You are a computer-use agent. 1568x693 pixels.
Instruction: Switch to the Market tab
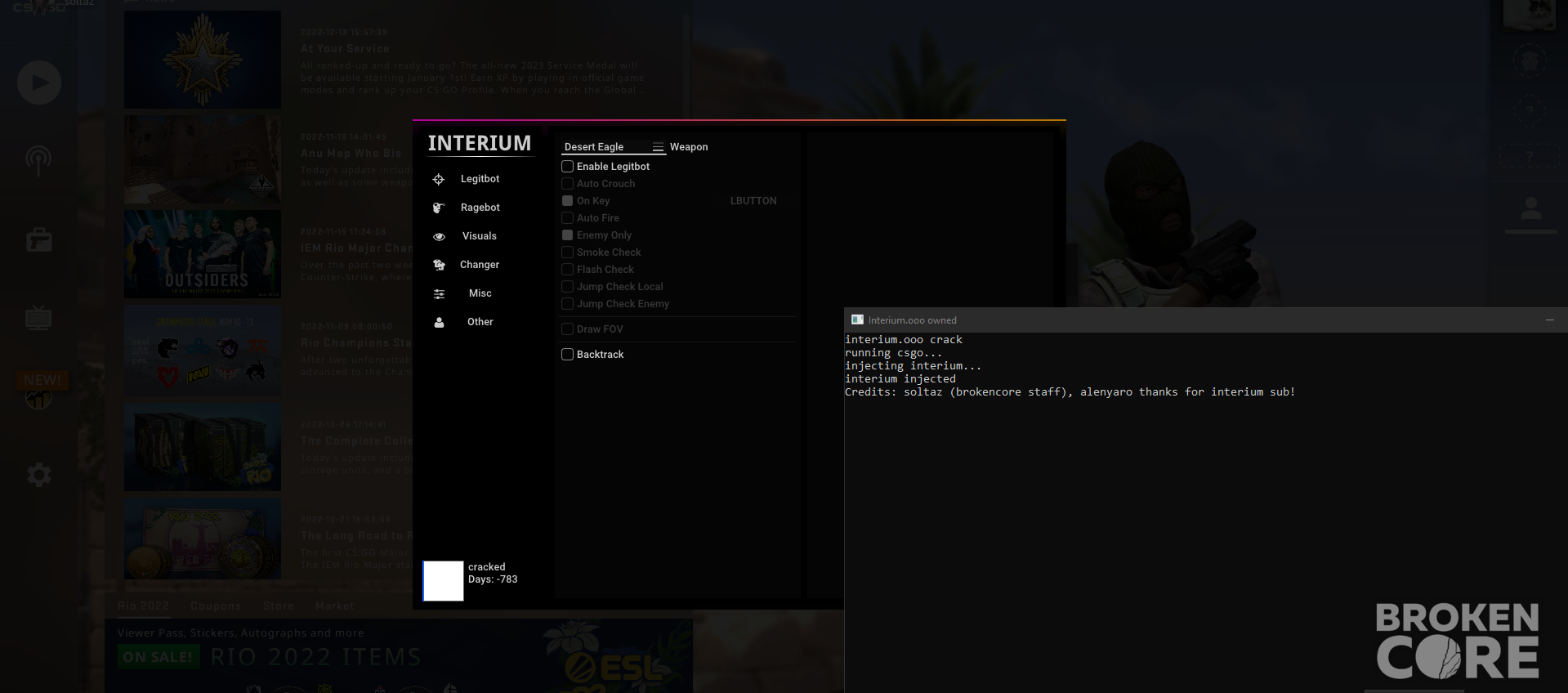335,606
